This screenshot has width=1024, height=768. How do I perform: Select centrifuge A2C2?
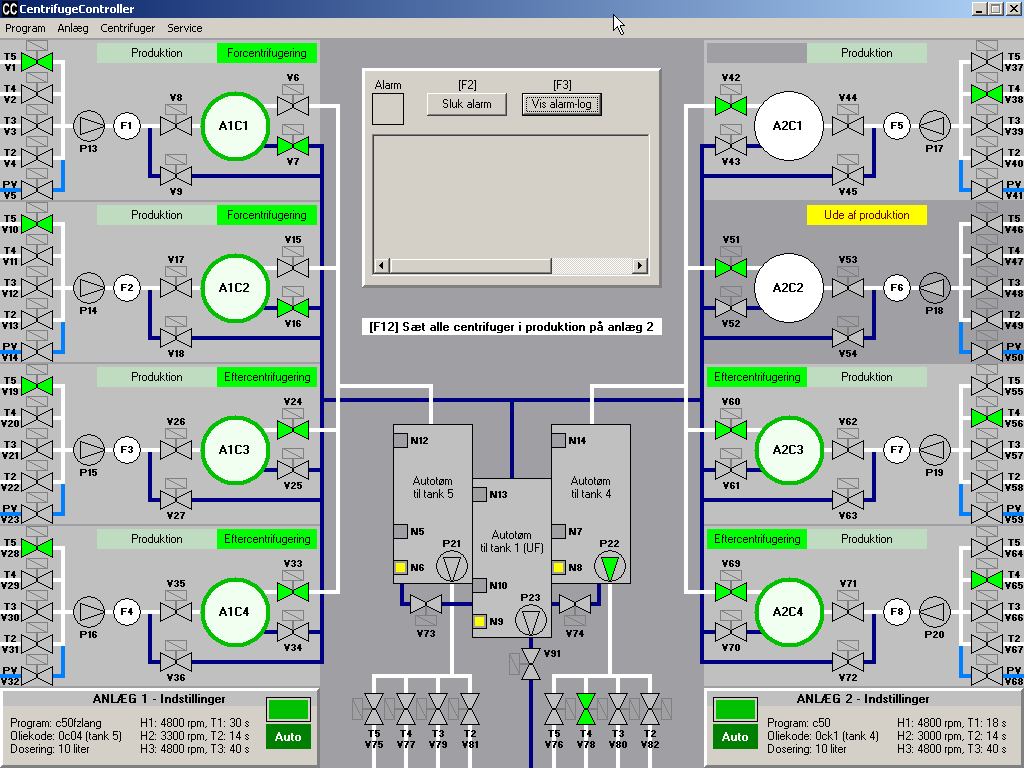pyautogui.click(x=788, y=288)
